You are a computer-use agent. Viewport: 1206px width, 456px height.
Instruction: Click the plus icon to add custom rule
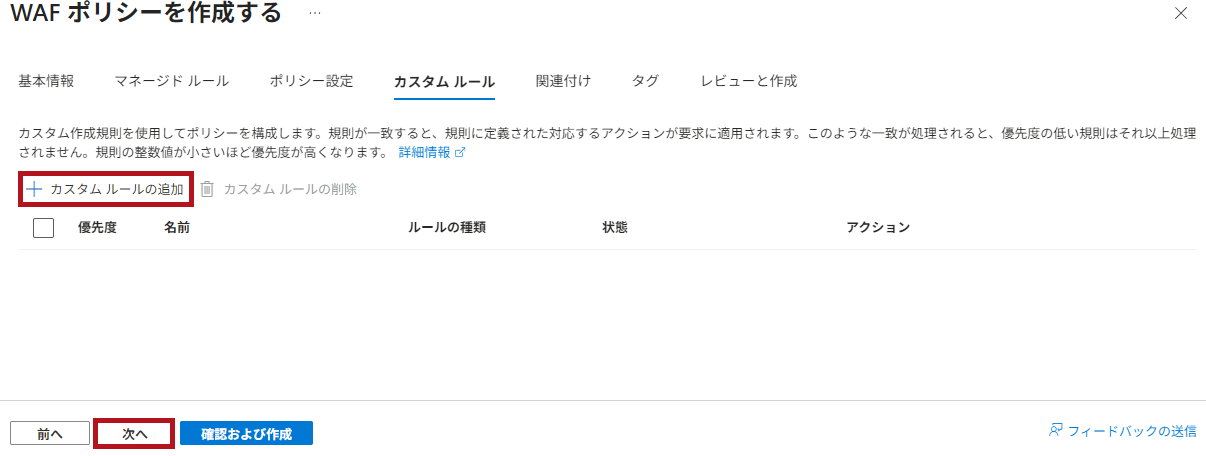point(34,189)
